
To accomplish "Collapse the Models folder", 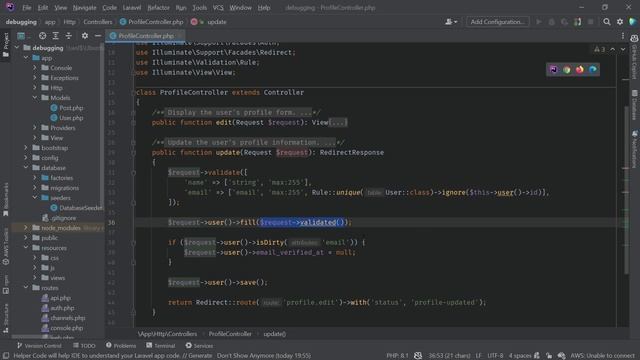I will coord(35,98).
